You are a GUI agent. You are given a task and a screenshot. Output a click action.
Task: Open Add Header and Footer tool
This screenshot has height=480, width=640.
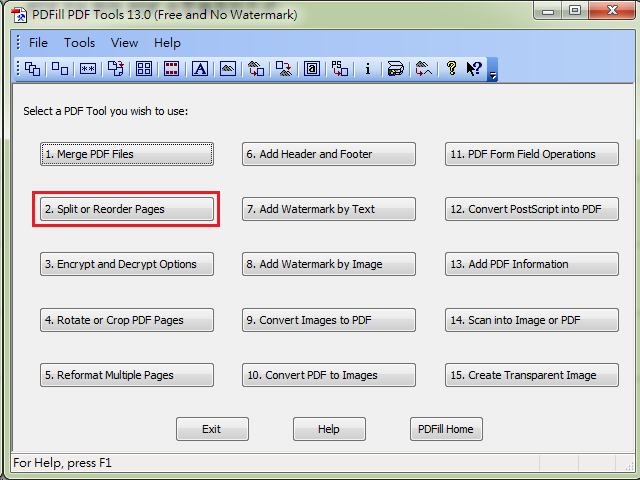click(329, 154)
